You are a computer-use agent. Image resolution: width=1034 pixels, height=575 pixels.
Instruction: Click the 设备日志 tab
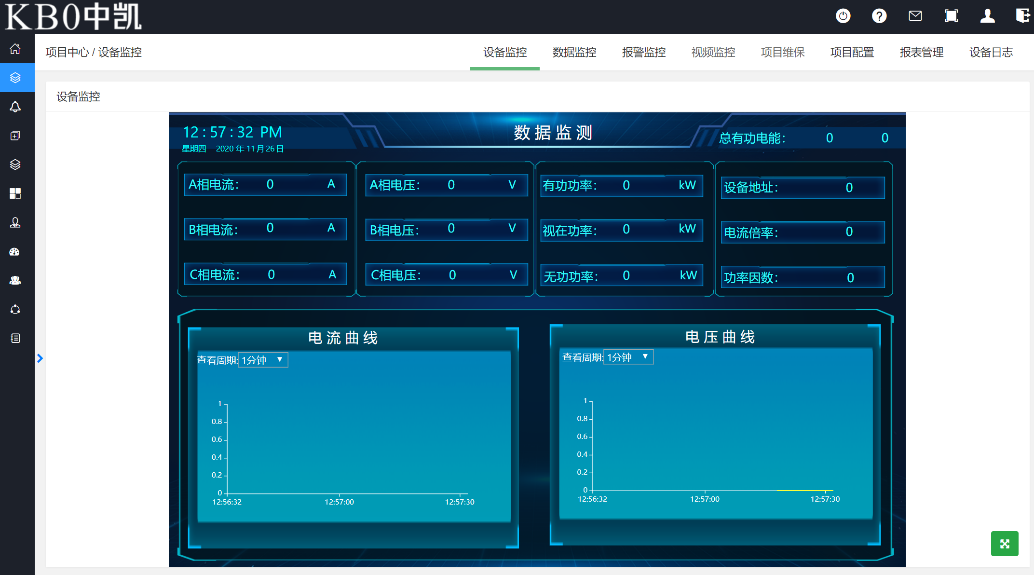click(991, 52)
